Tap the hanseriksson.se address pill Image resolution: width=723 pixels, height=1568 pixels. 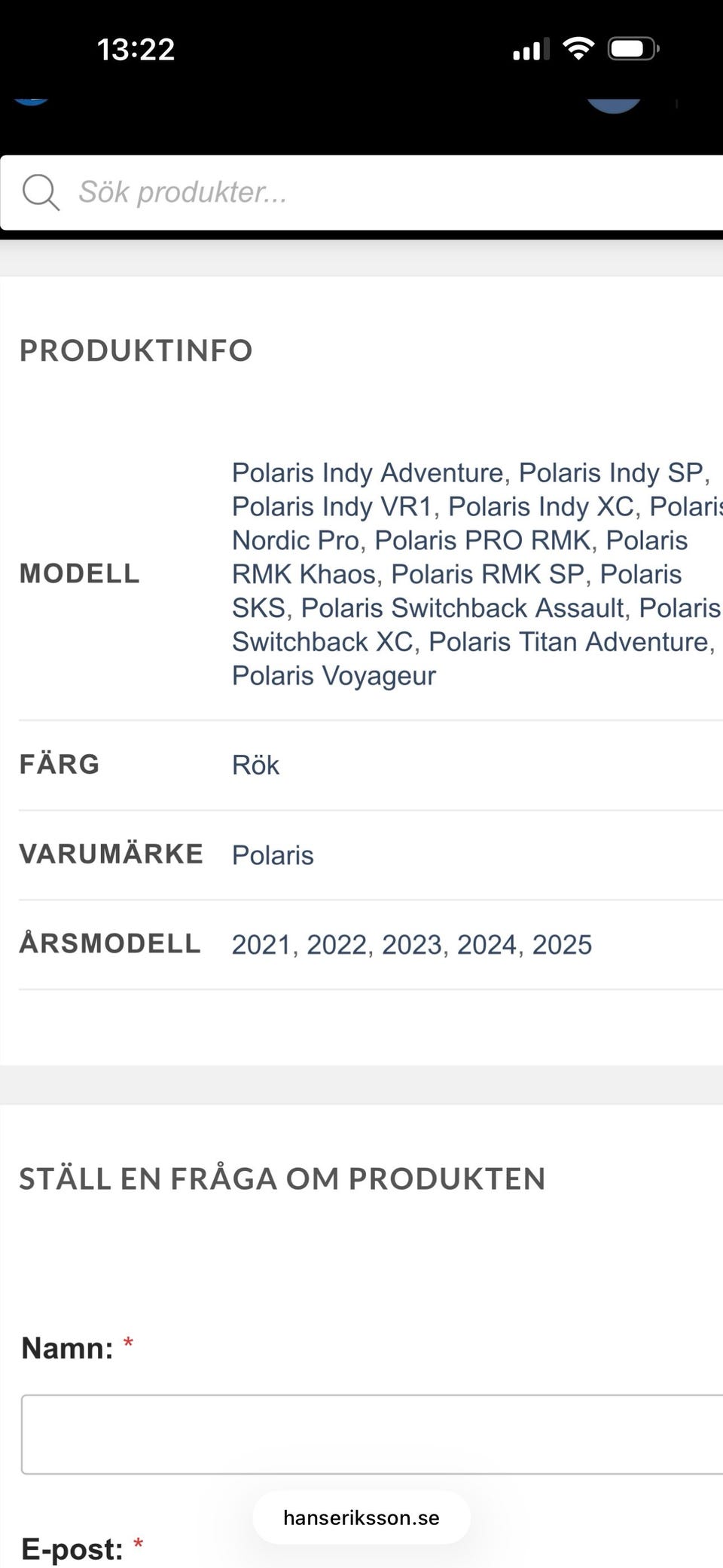click(361, 1518)
